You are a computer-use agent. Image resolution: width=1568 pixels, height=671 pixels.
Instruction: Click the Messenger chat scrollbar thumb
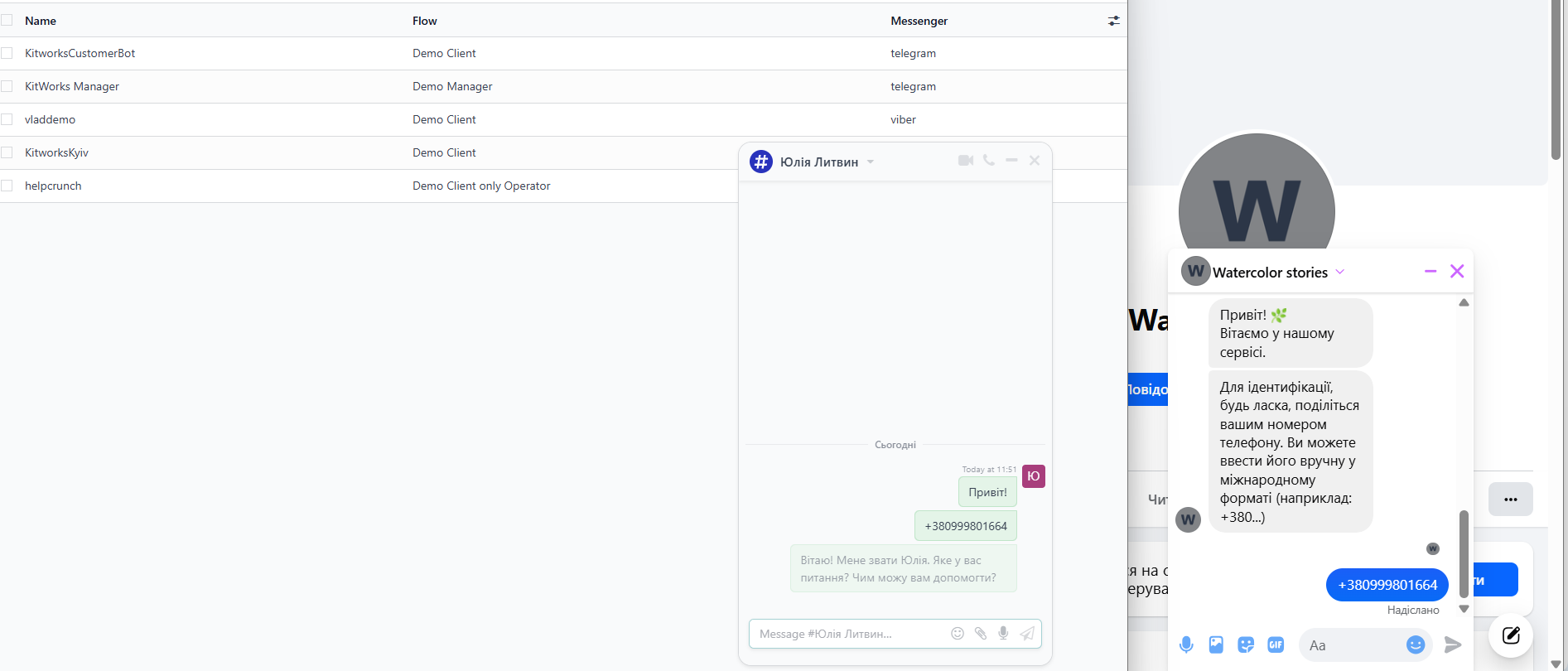(1464, 553)
